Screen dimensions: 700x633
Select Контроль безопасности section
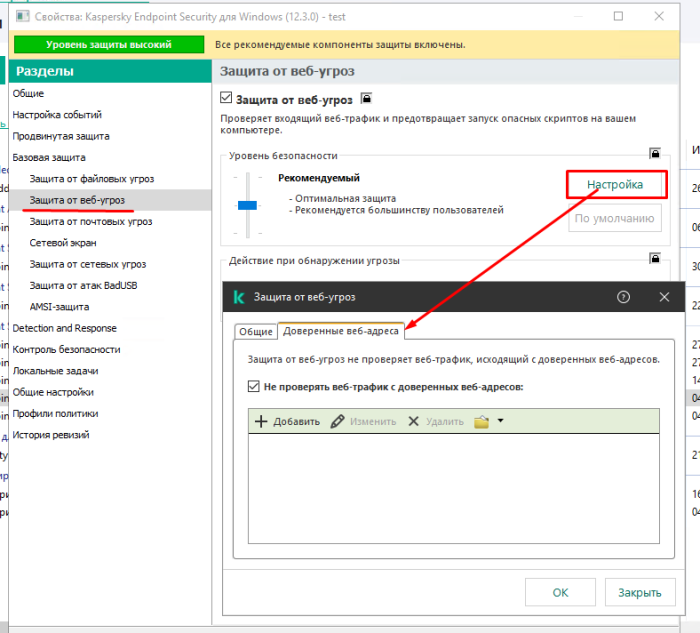[x=67, y=350]
